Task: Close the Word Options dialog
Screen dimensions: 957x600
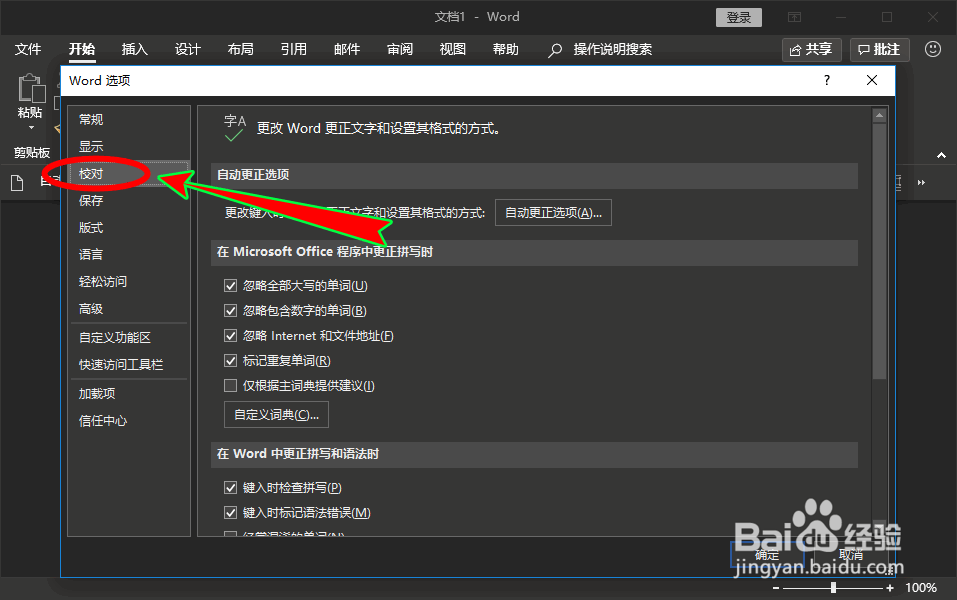Action: [872, 81]
